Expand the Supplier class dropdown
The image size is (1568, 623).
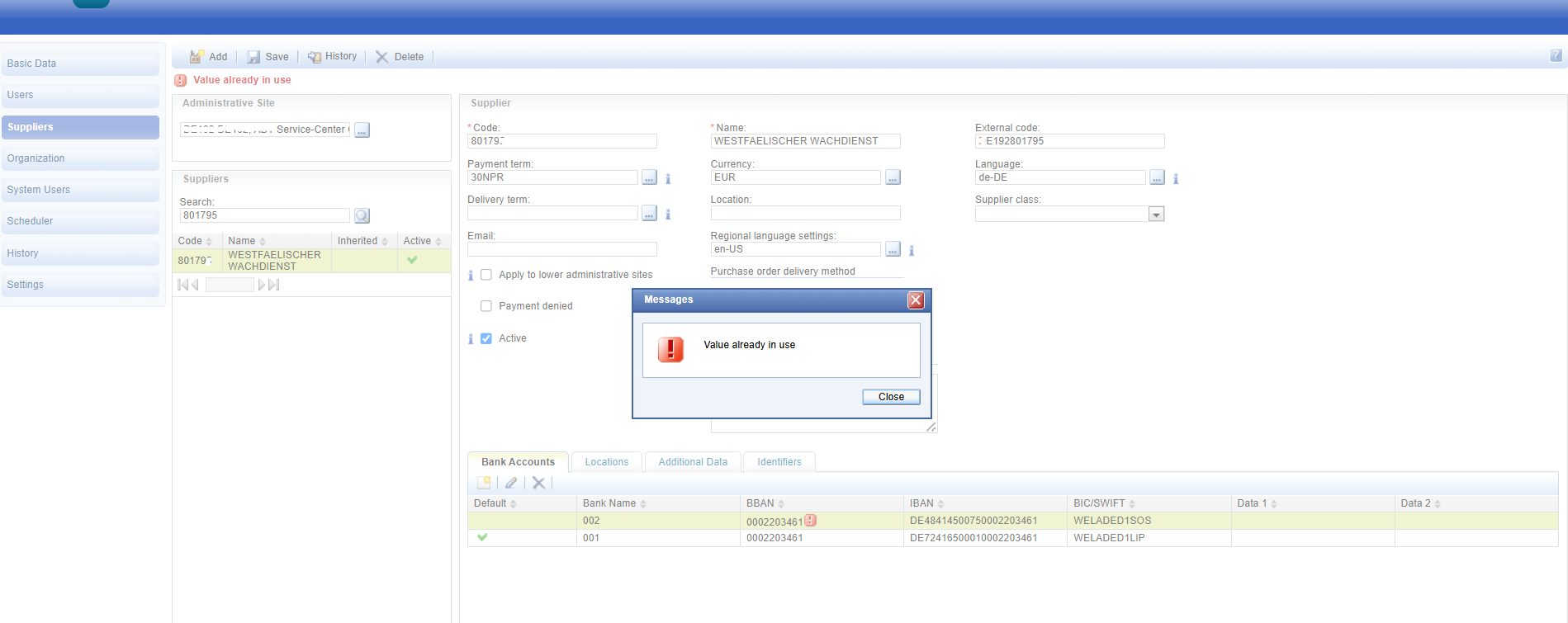pyautogui.click(x=1156, y=215)
